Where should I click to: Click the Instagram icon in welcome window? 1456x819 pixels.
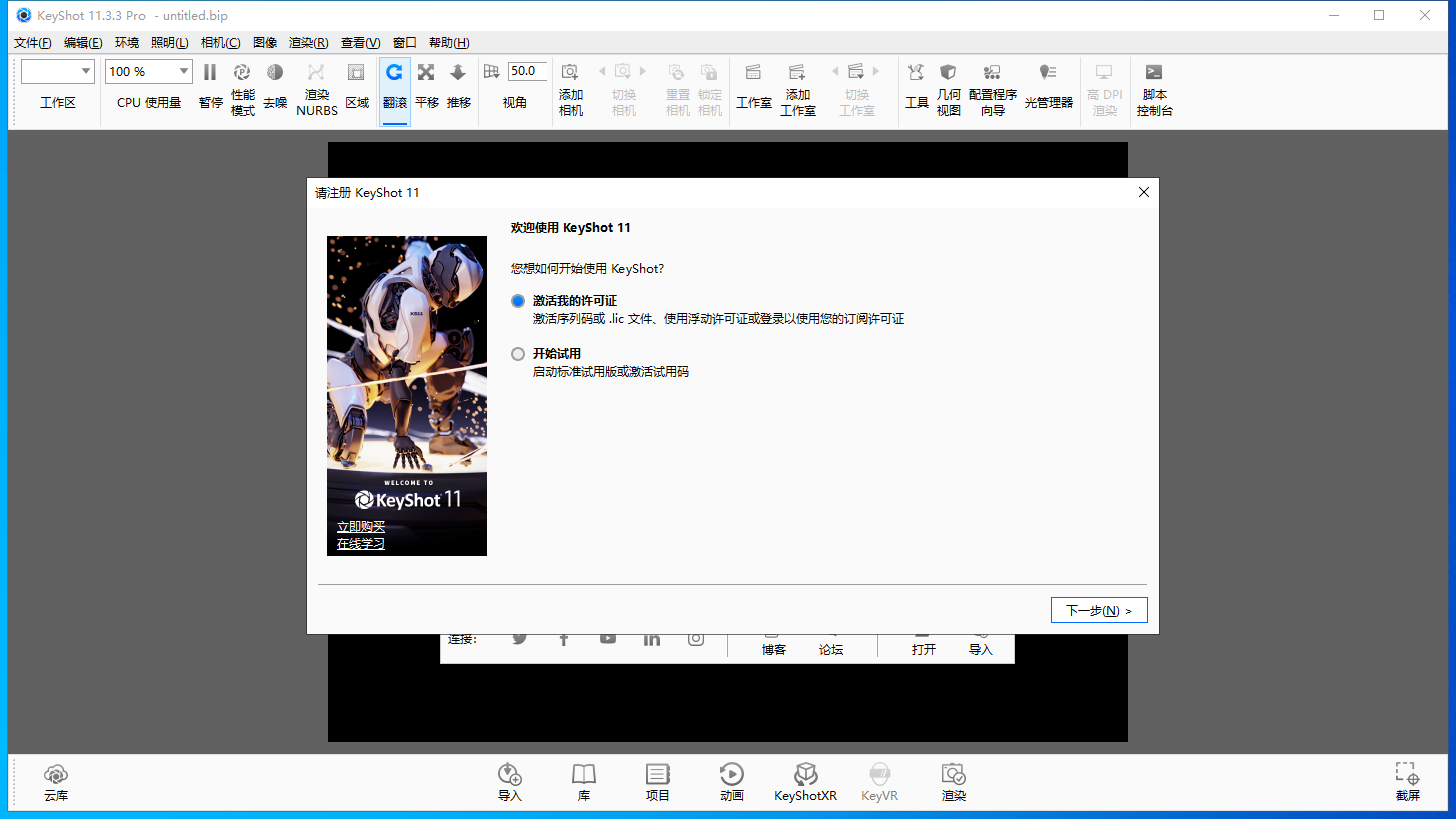coord(696,639)
